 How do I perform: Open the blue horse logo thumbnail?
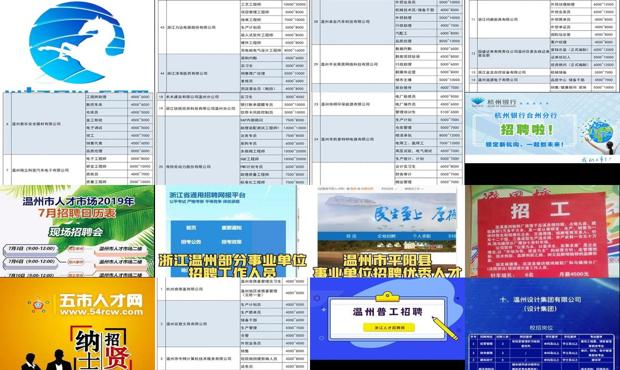(77, 45)
